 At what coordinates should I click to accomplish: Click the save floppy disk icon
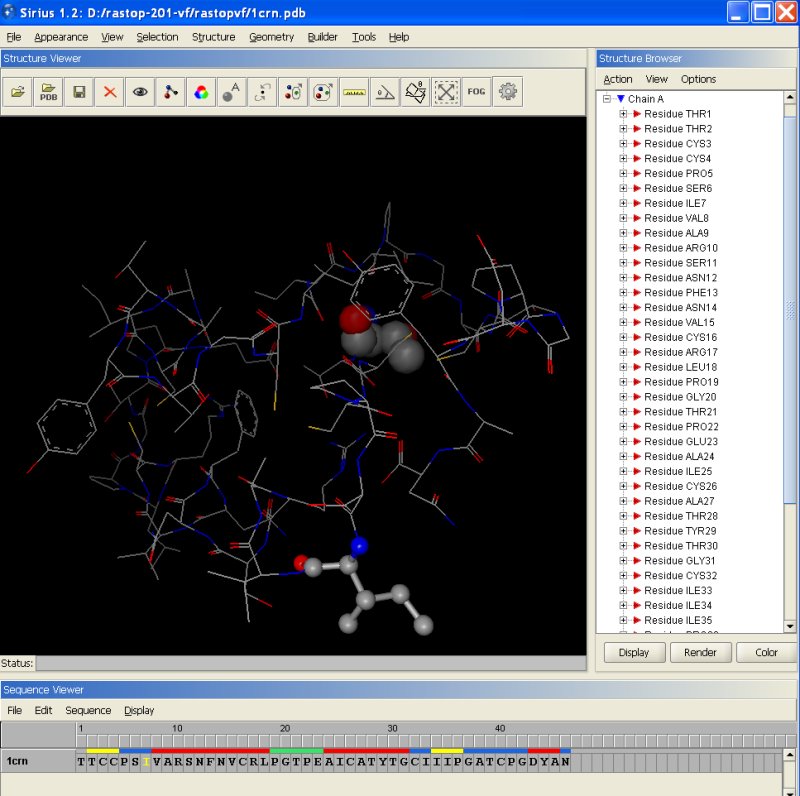click(79, 92)
